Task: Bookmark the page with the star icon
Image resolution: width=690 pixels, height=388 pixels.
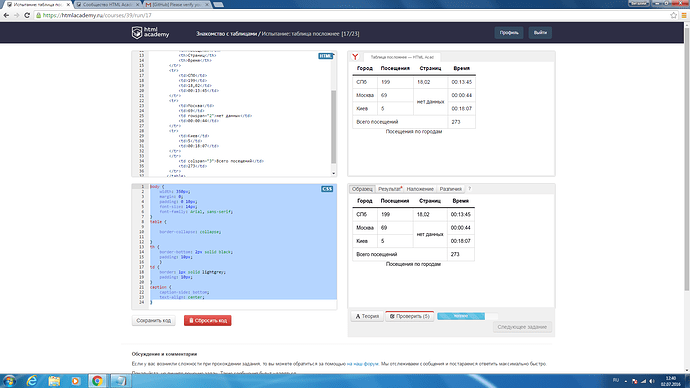Action: [x=673, y=15]
